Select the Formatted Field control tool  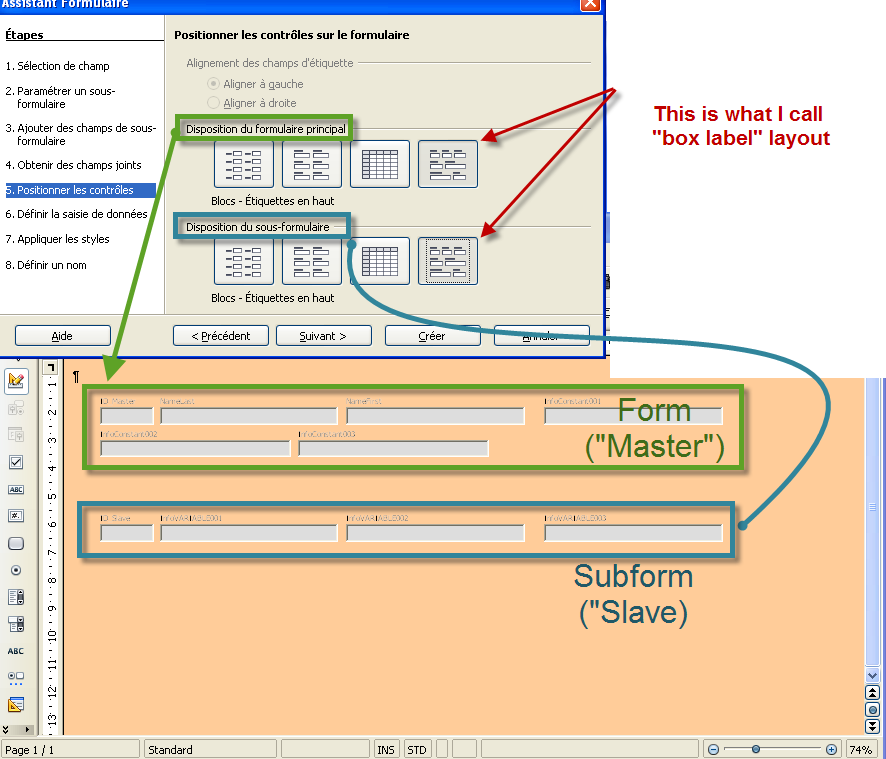16,516
